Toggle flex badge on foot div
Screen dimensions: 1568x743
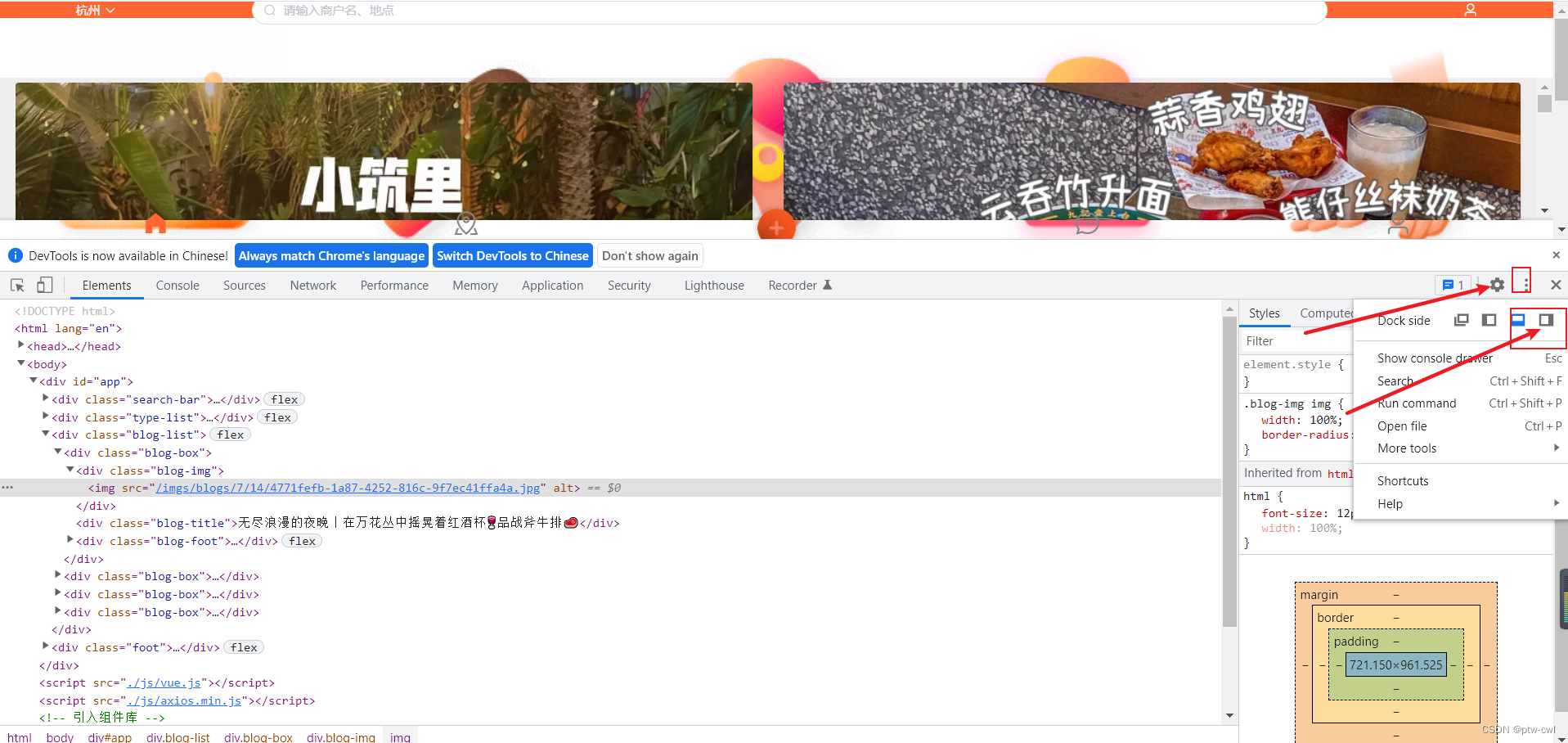244,647
